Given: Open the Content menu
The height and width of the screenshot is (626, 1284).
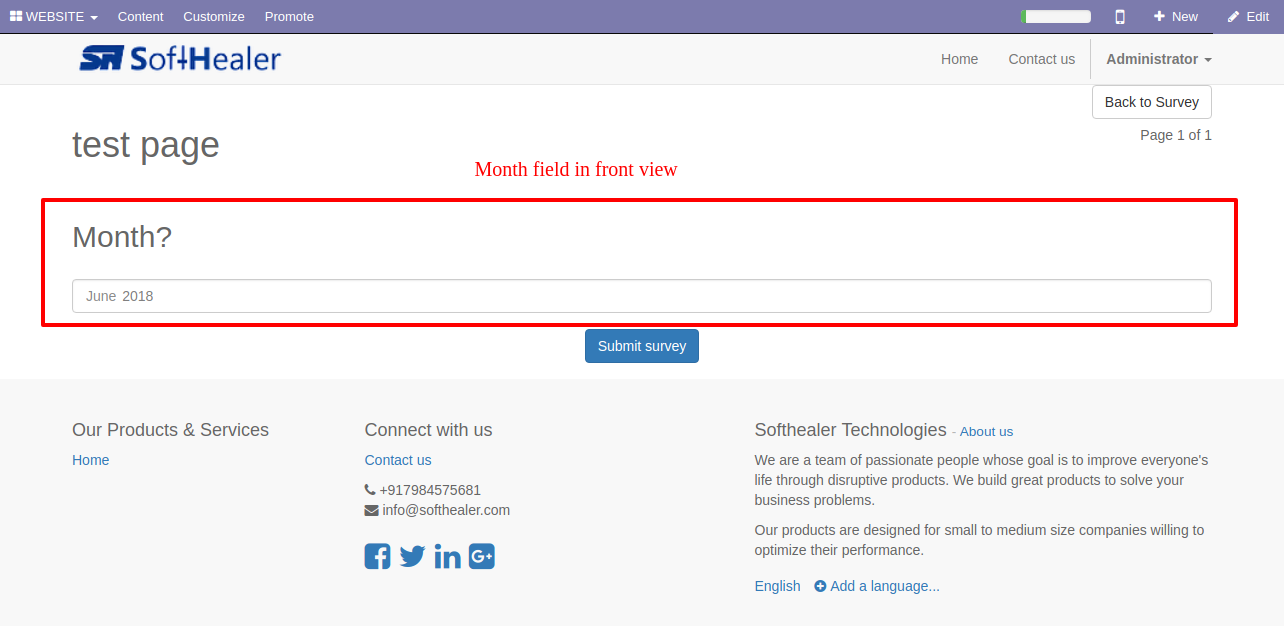Looking at the screenshot, I should click(x=140, y=16).
